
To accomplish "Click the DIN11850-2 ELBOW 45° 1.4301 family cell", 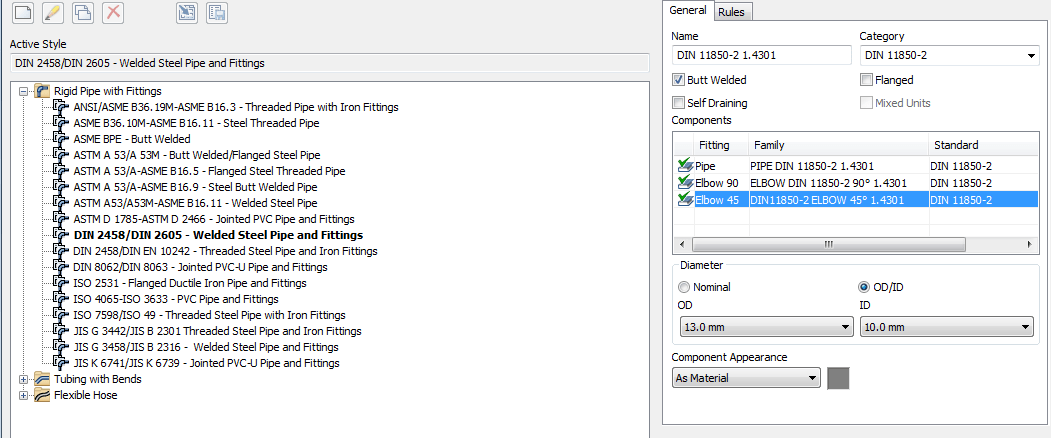I will point(838,199).
